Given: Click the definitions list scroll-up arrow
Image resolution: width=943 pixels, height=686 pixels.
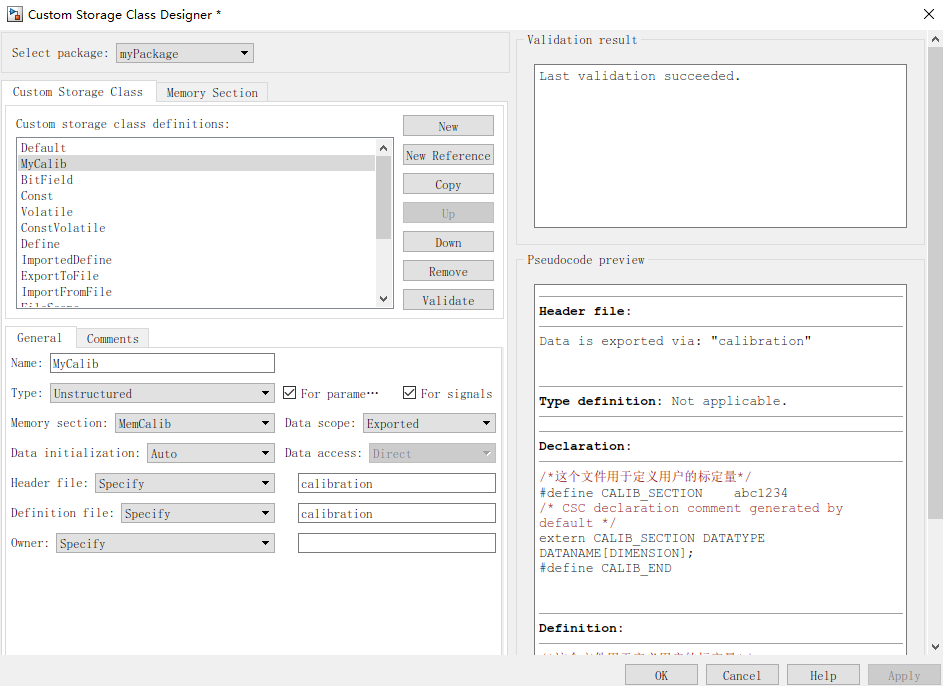Looking at the screenshot, I should pyautogui.click(x=383, y=148).
